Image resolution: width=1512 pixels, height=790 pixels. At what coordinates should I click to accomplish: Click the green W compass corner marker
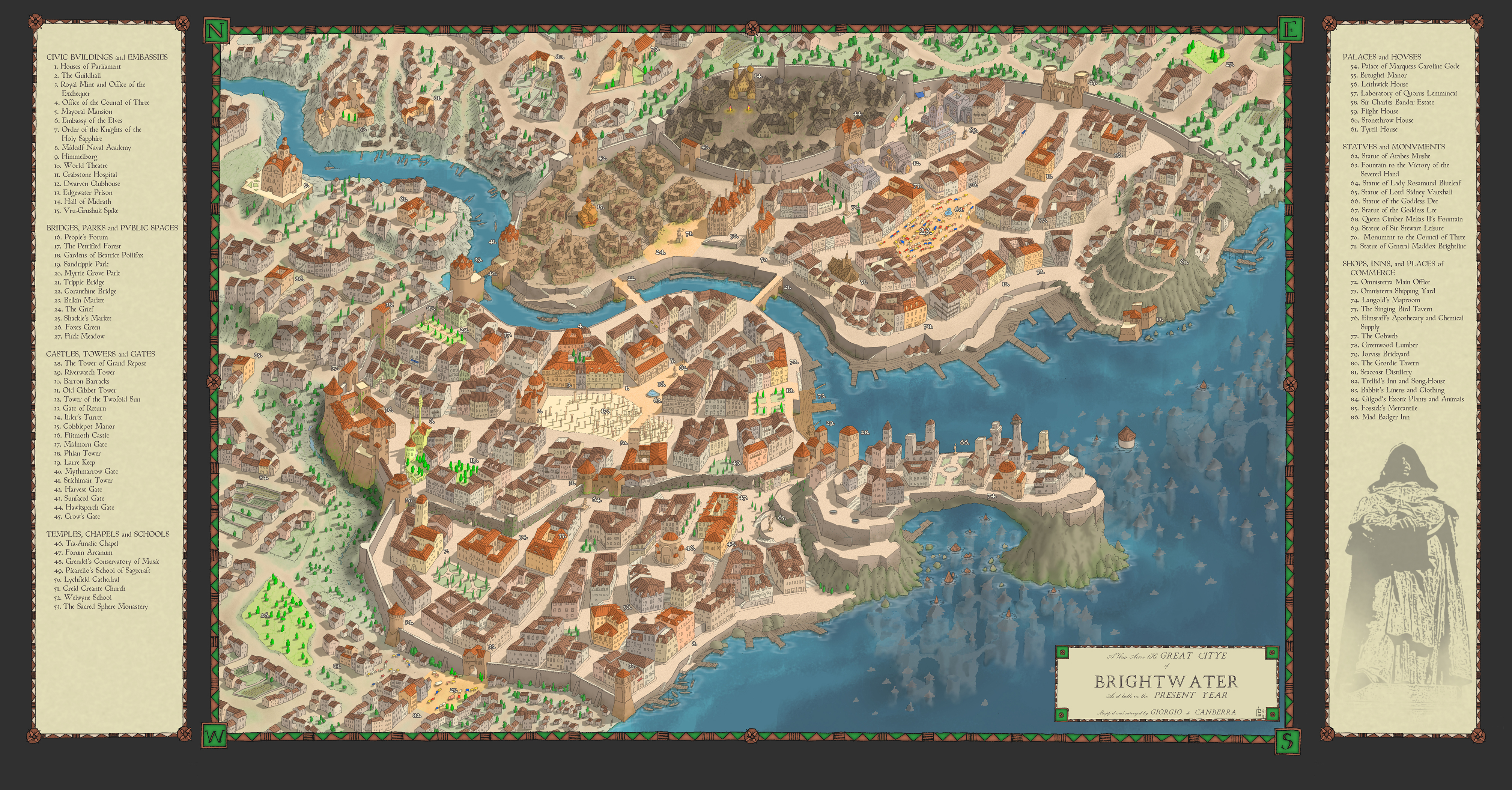click(x=215, y=736)
